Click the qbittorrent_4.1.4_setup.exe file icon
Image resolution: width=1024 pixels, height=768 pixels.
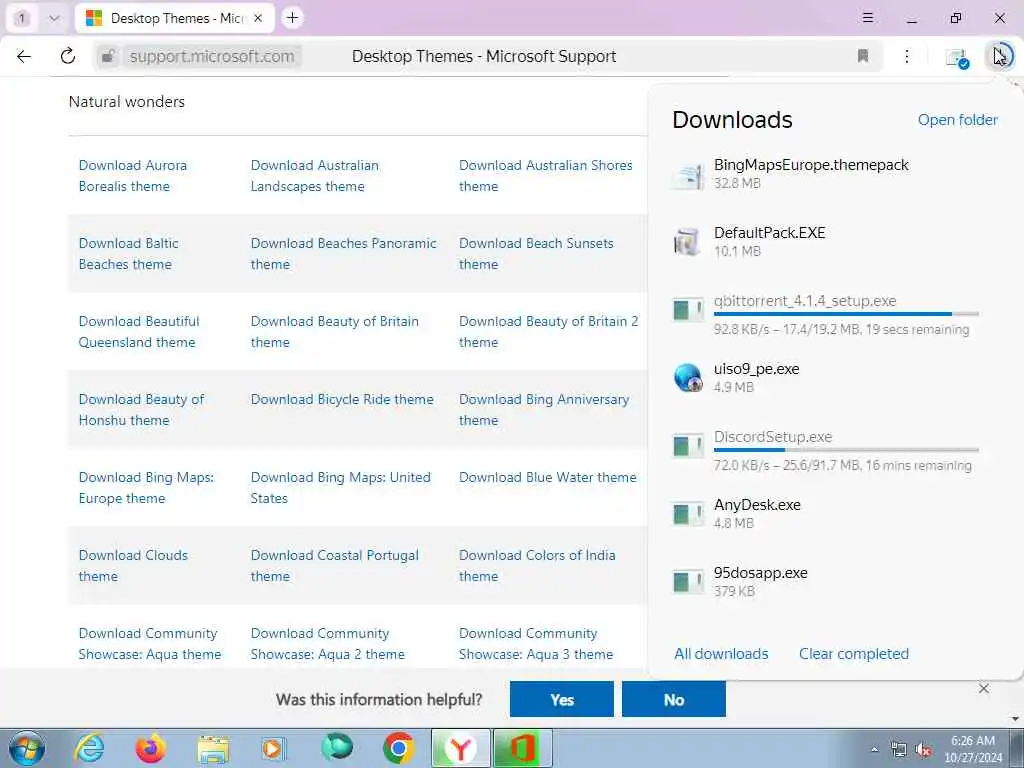688,310
